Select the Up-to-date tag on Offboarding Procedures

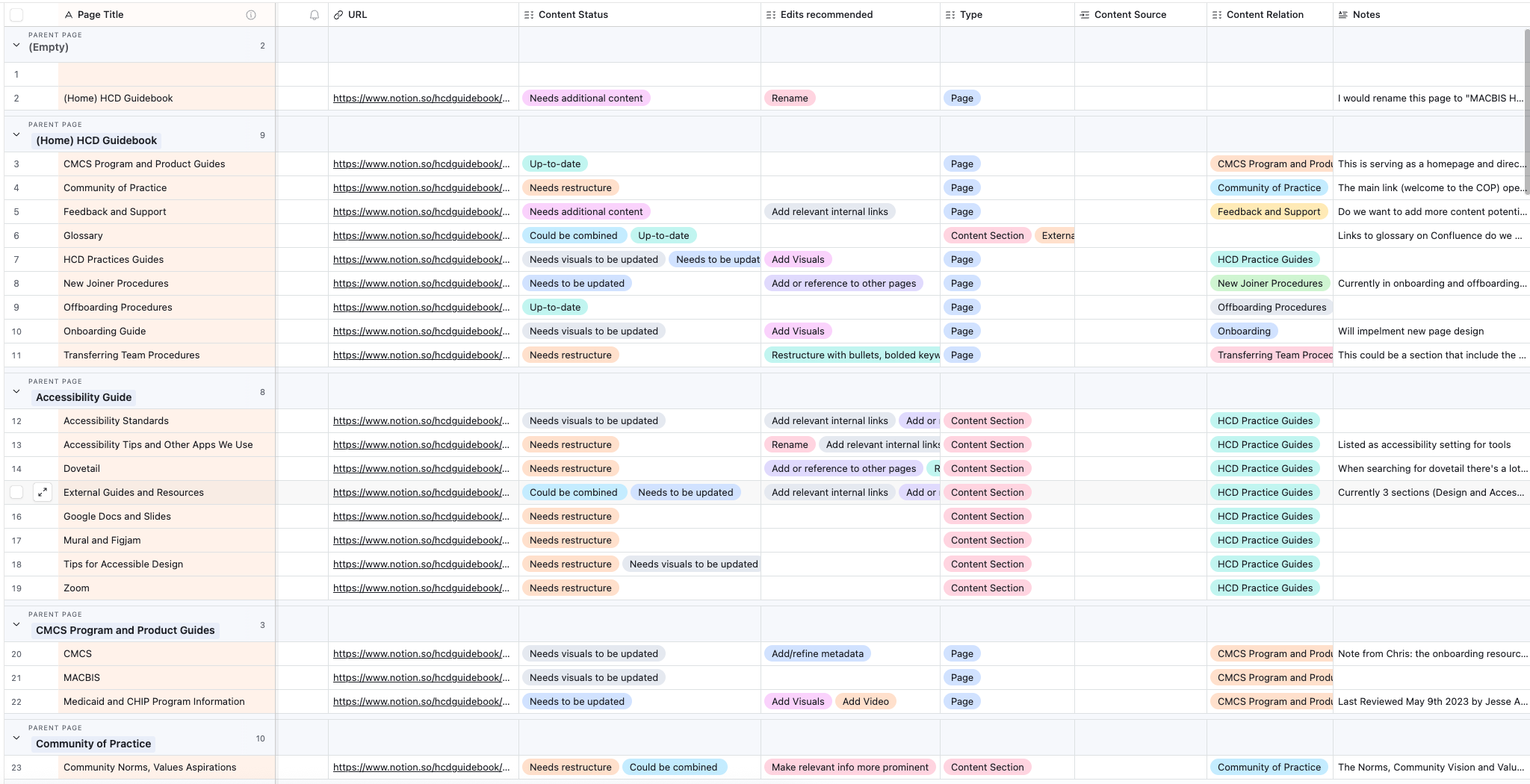pyautogui.click(x=554, y=307)
